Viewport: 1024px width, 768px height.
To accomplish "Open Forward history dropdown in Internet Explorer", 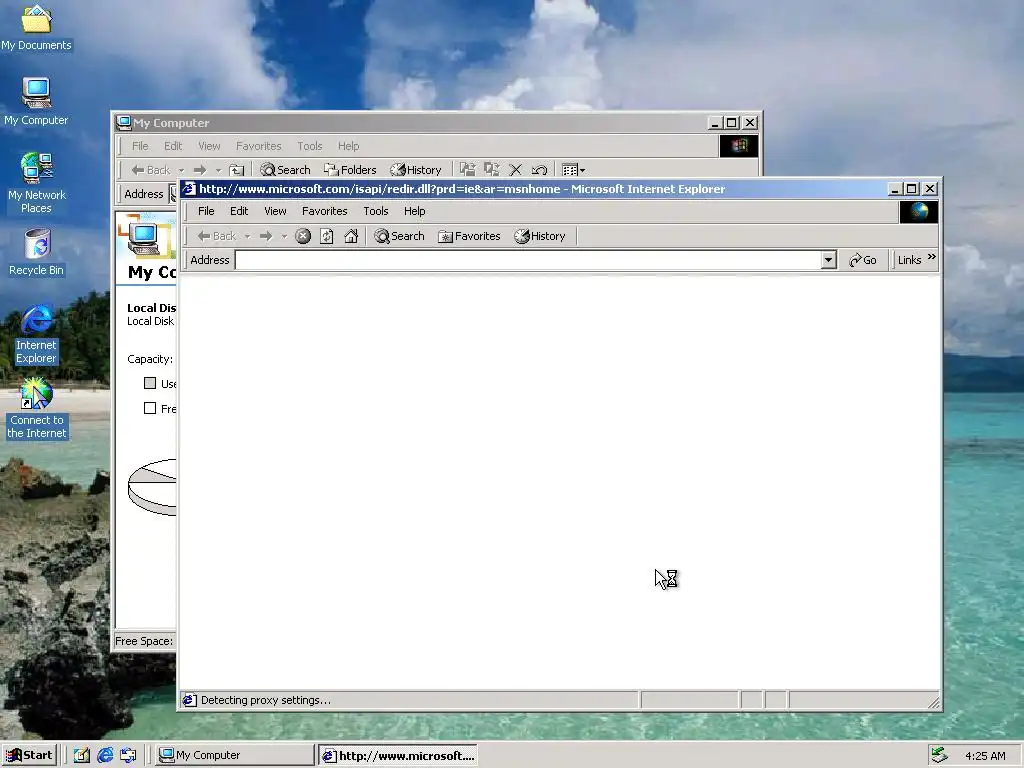I will [284, 236].
